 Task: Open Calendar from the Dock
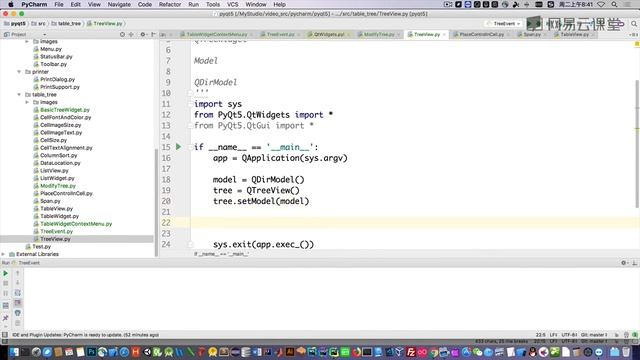coord(69,352)
